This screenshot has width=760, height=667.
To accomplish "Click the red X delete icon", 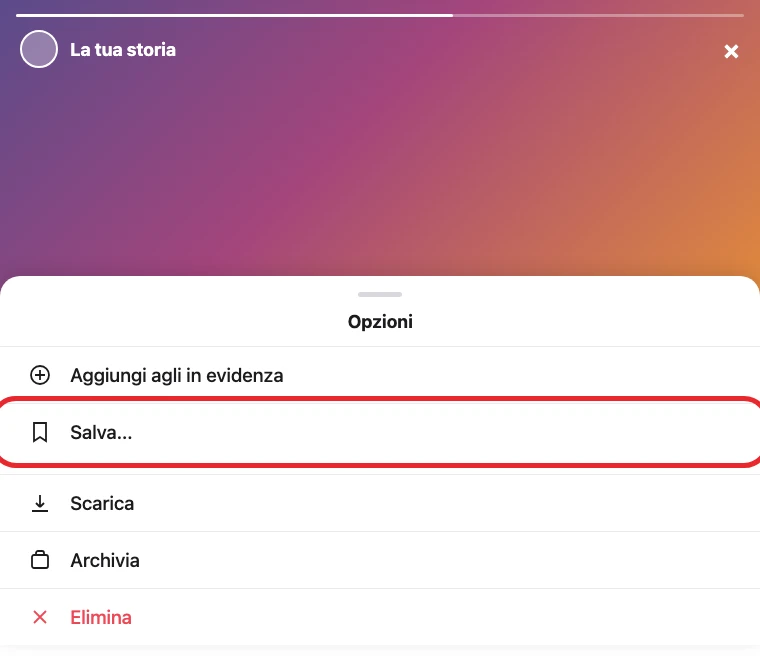I will [40, 617].
